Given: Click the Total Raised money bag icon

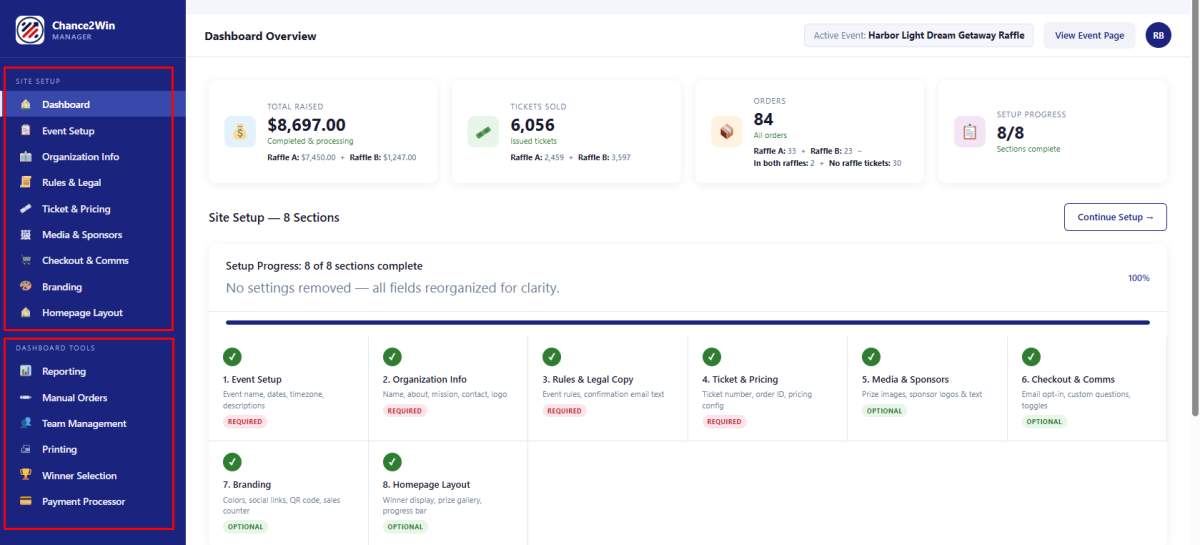Looking at the screenshot, I should [240, 132].
